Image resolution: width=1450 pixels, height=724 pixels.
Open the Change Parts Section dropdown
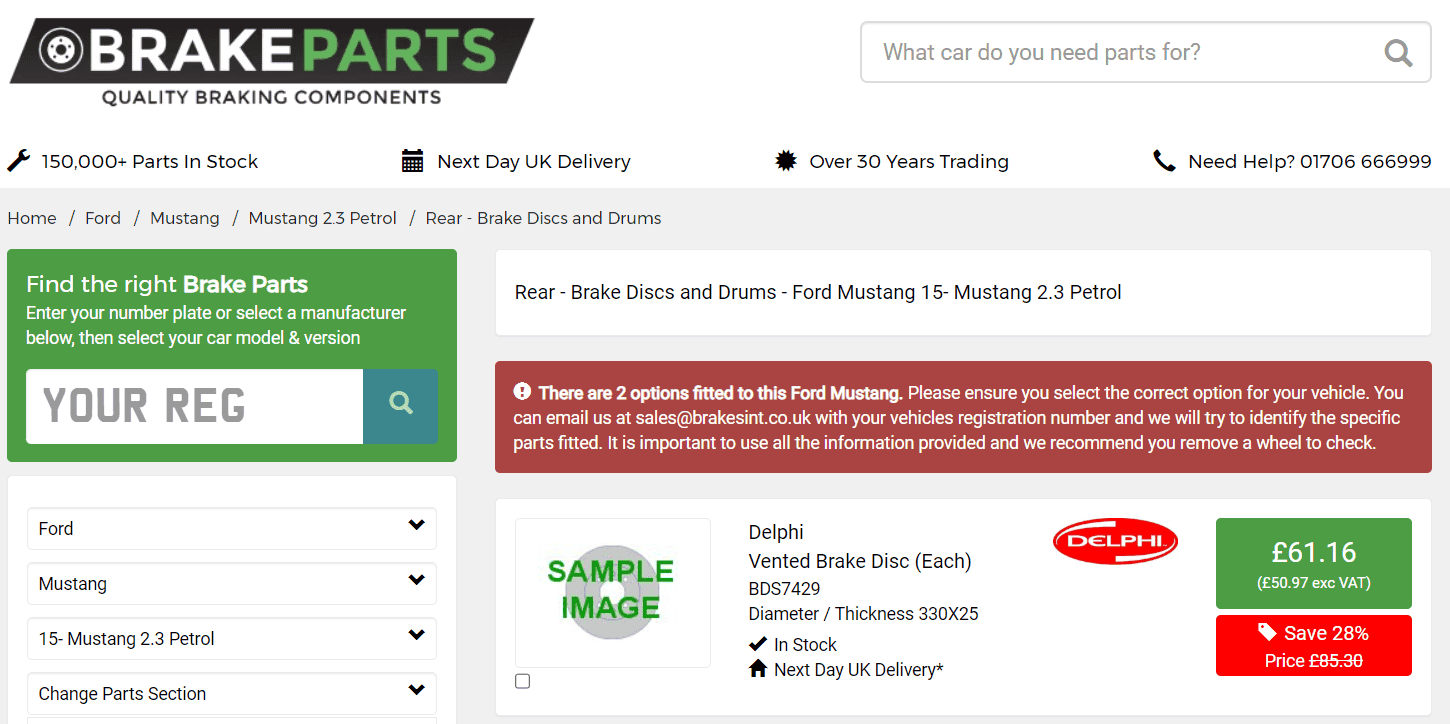232,693
